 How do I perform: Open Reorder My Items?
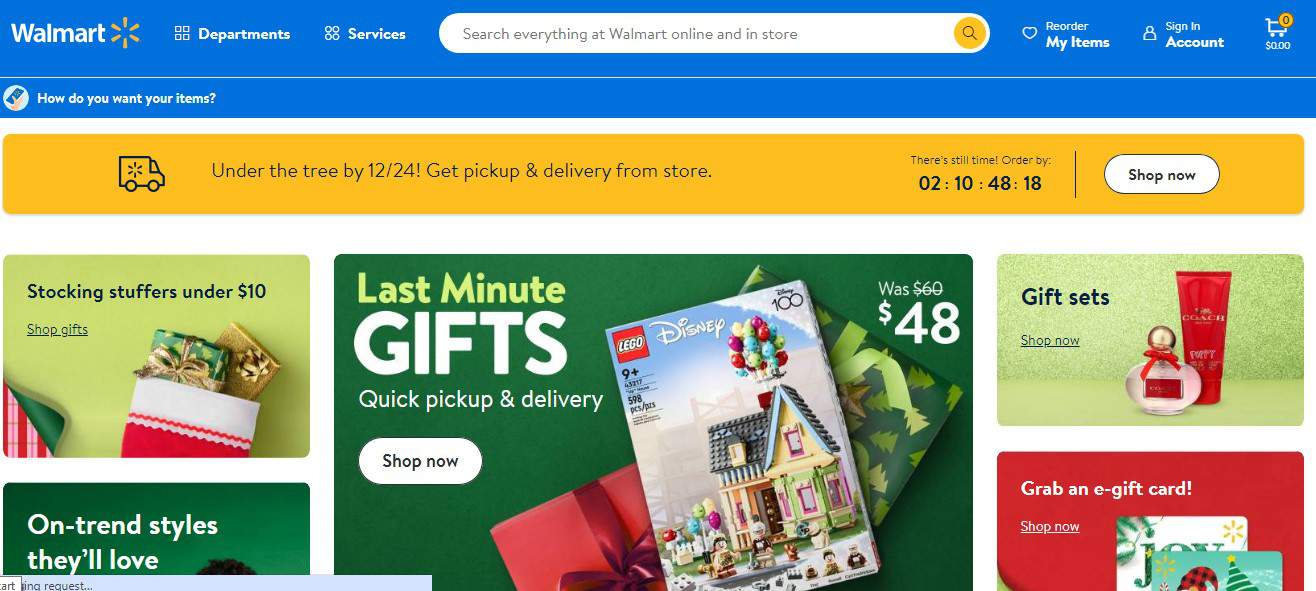coord(1066,34)
